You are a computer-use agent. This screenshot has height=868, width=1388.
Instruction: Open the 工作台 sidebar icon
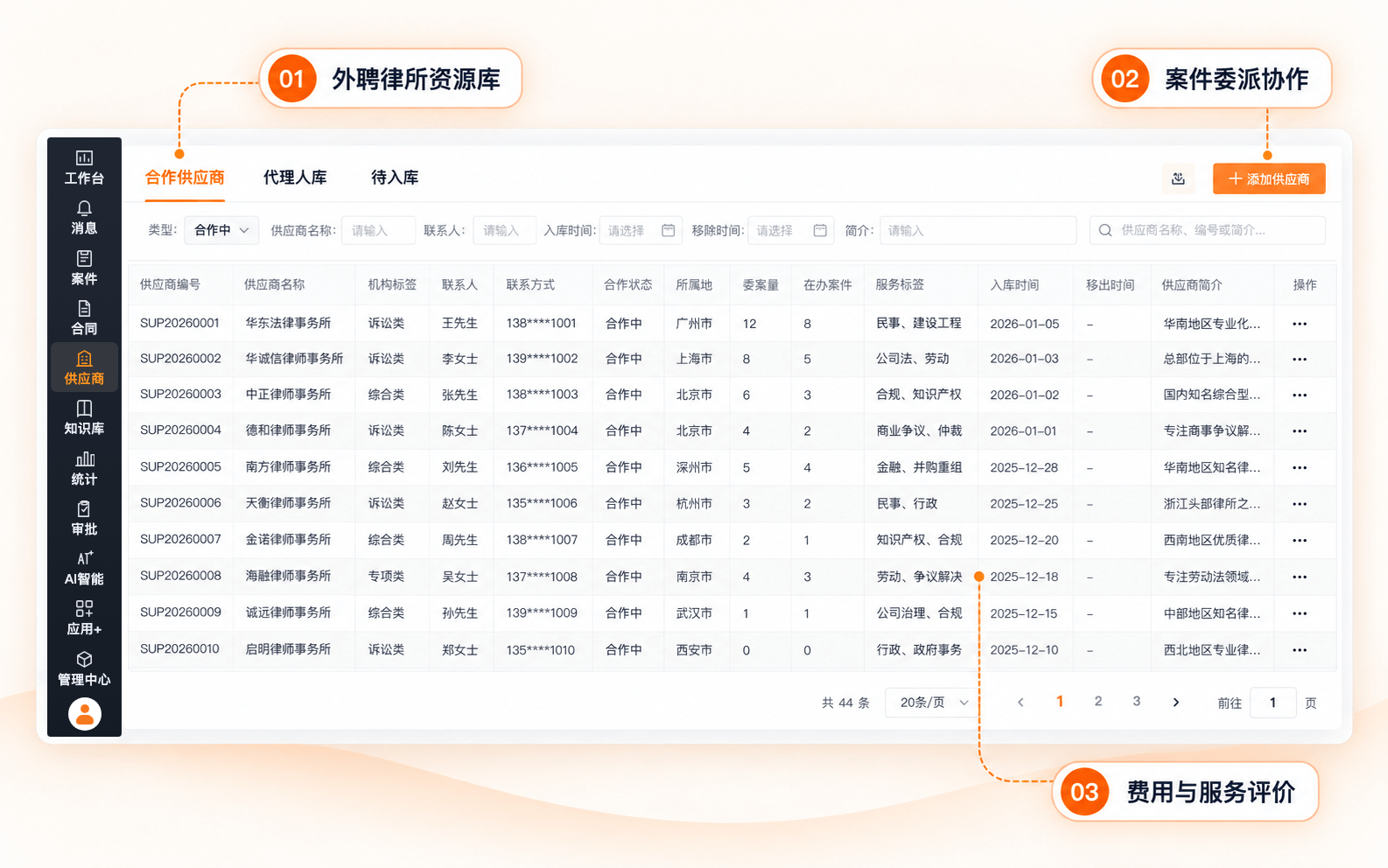pos(84,166)
